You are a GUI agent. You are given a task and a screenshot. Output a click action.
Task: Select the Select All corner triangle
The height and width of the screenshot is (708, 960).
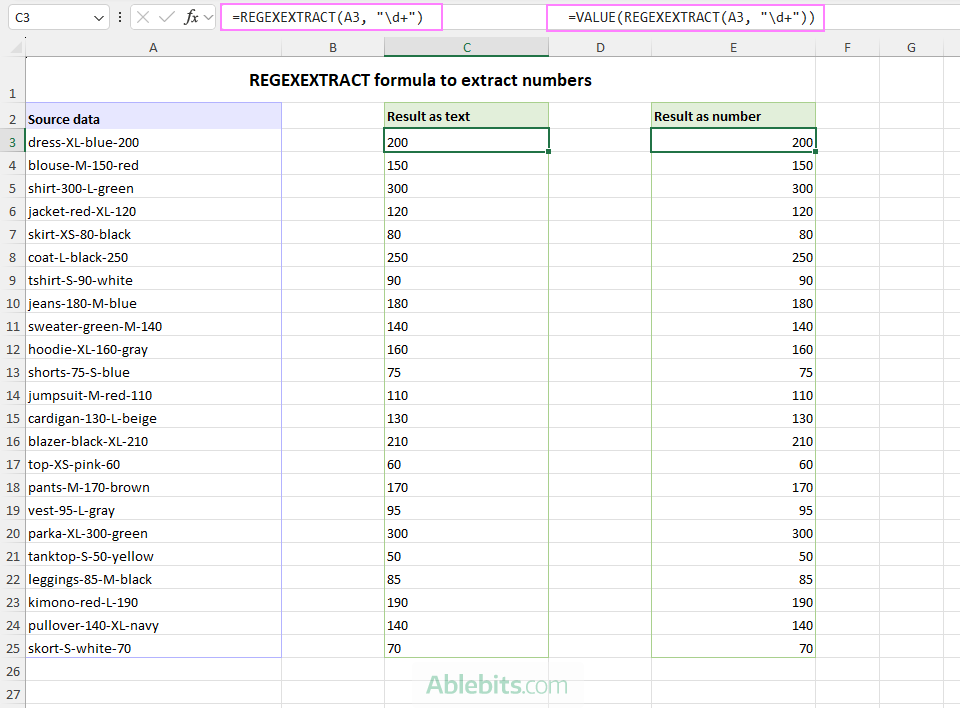coord(17,47)
